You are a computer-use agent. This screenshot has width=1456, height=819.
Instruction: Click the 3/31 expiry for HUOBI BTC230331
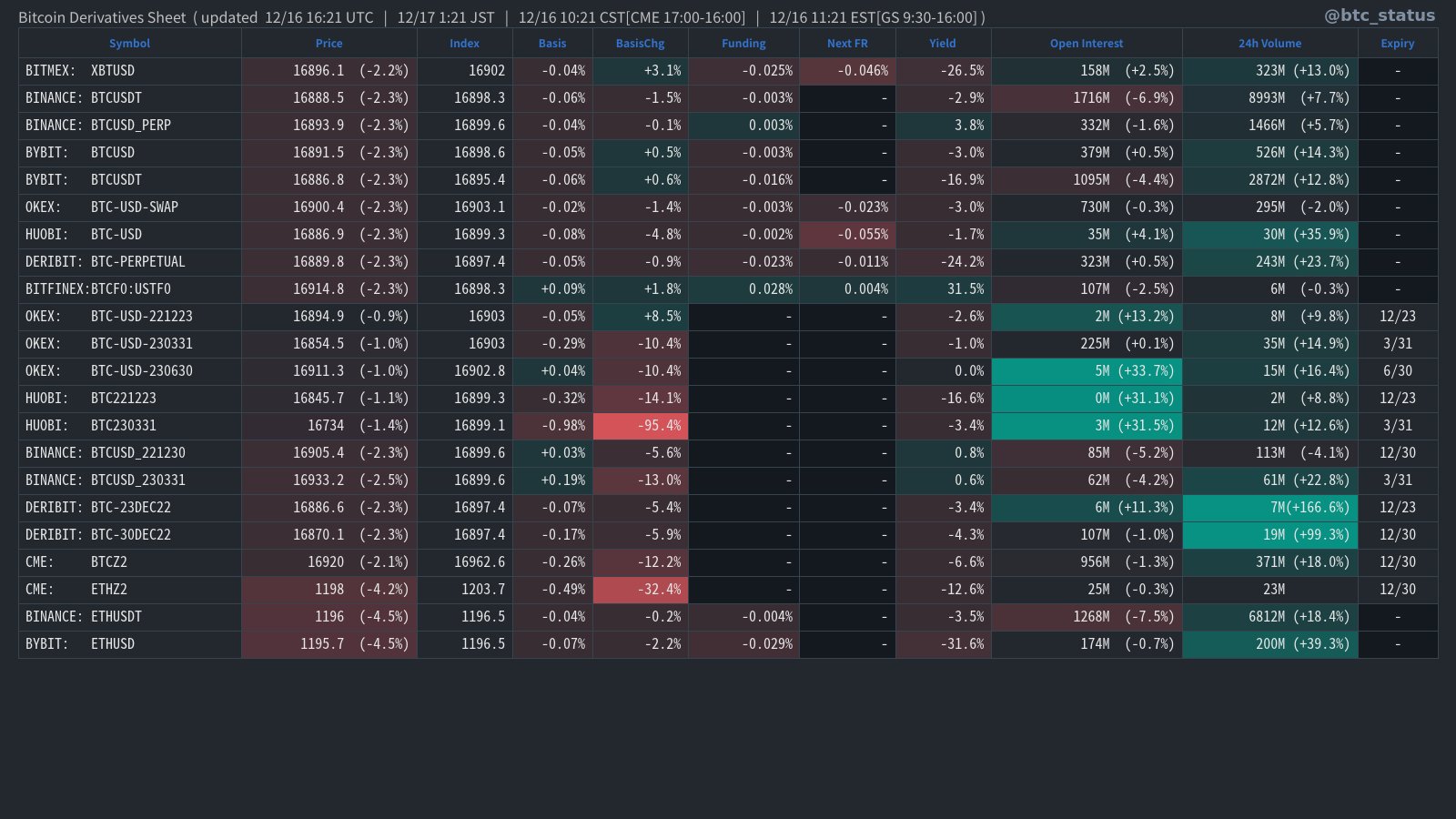click(1397, 425)
